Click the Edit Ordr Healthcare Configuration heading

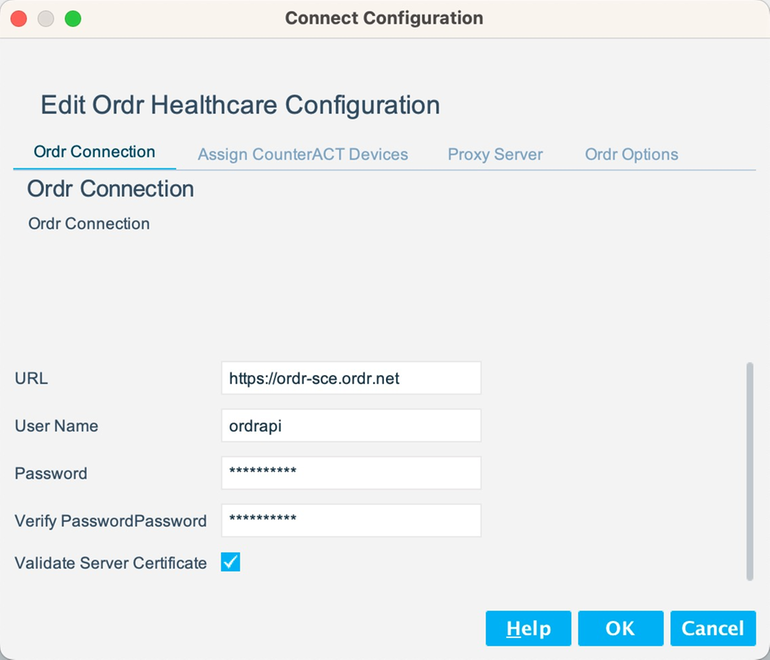(240, 105)
